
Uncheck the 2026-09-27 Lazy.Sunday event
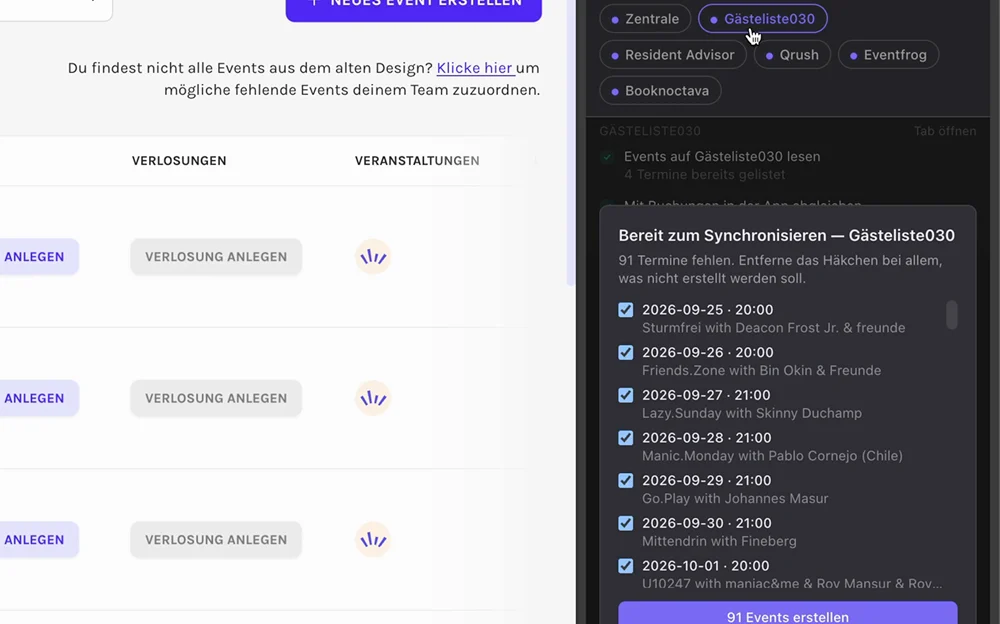626,395
